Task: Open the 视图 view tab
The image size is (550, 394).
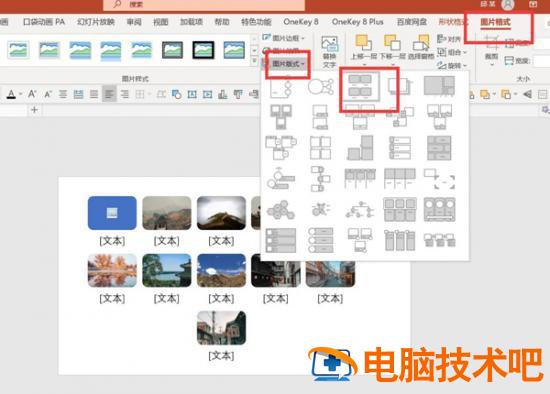Action: [161, 22]
